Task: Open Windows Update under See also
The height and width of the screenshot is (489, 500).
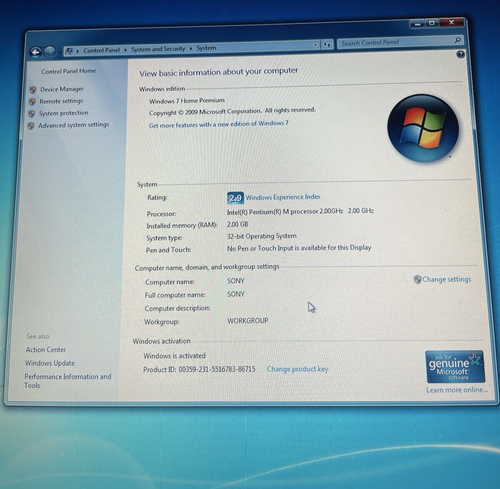Action: pyautogui.click(x=50, y=363)
